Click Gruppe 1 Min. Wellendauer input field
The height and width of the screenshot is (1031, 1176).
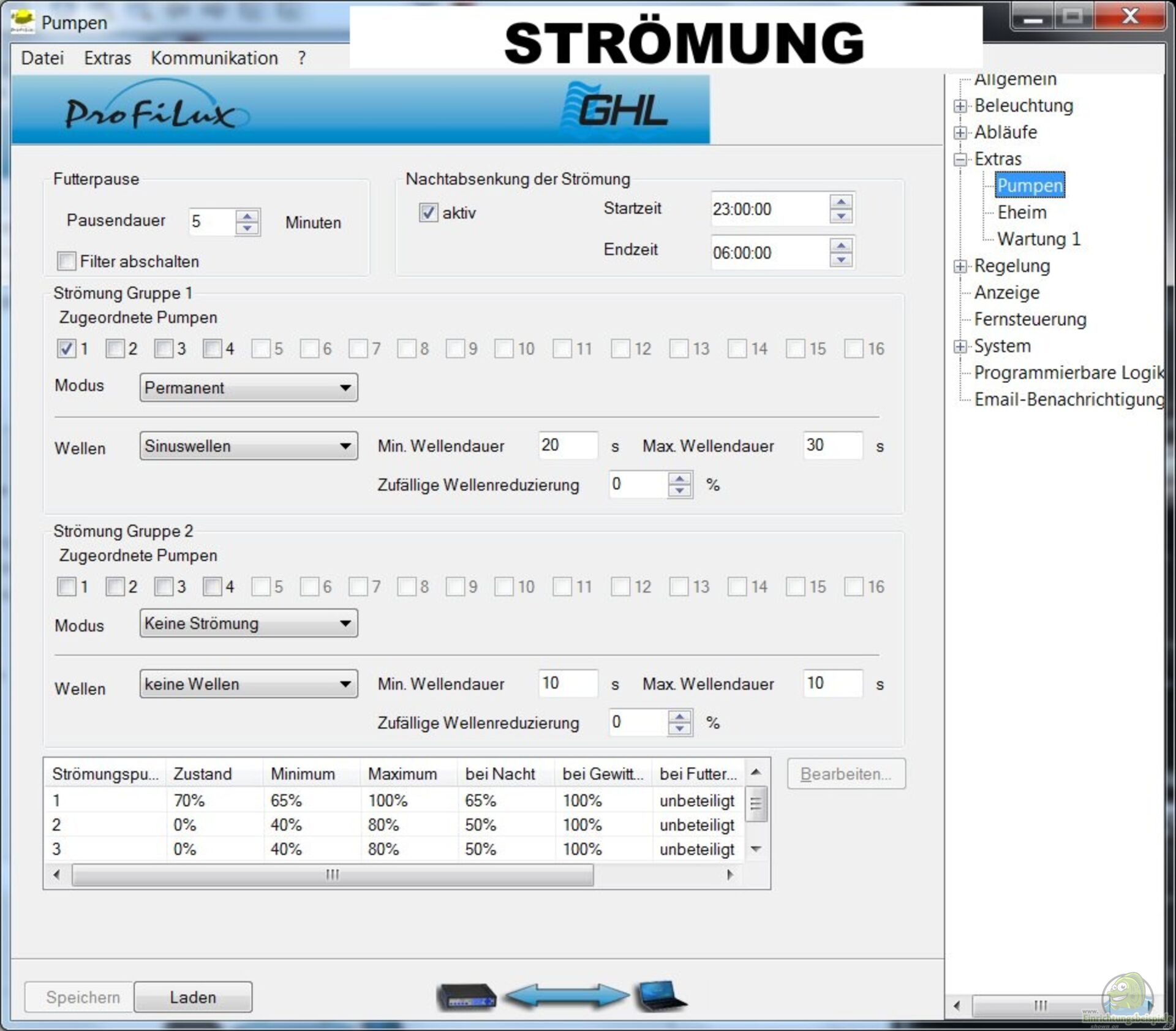click(567, 445)
